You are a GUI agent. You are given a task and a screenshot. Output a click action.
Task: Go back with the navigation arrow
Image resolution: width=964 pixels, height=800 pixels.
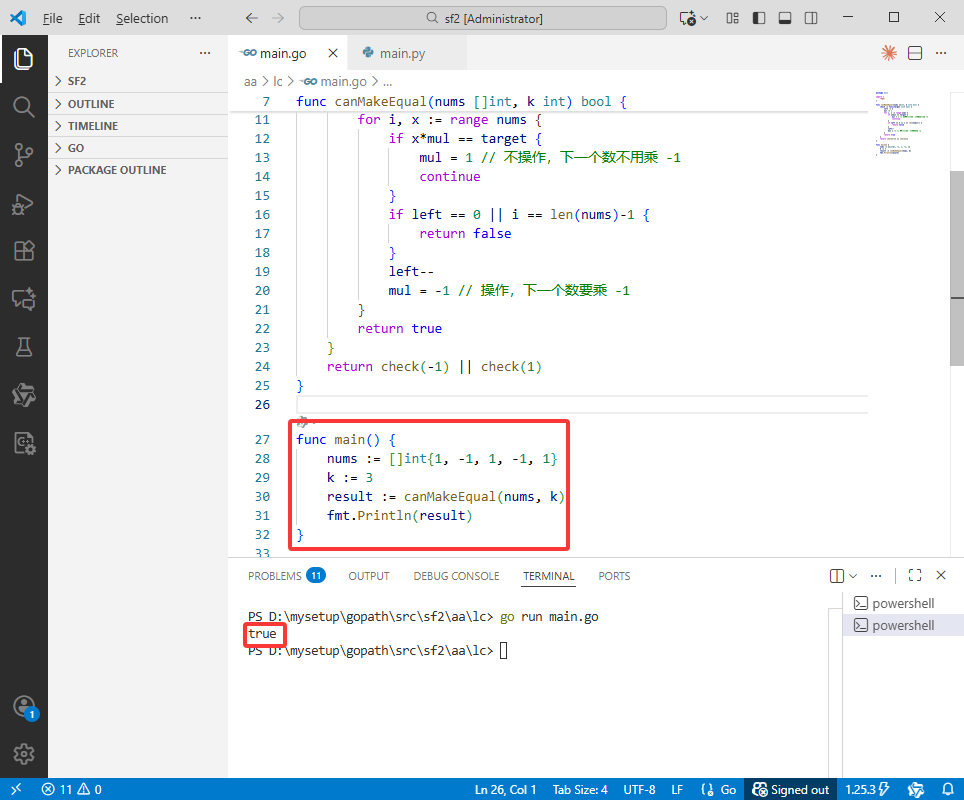click(x=251, y=18)
